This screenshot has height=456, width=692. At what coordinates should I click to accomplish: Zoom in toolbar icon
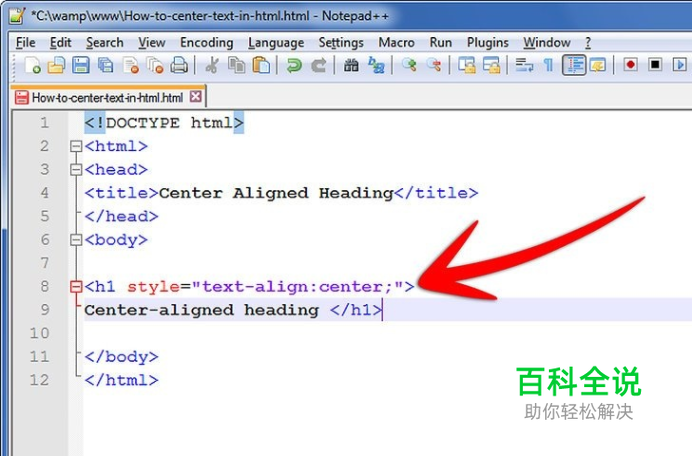coord(409,66)
